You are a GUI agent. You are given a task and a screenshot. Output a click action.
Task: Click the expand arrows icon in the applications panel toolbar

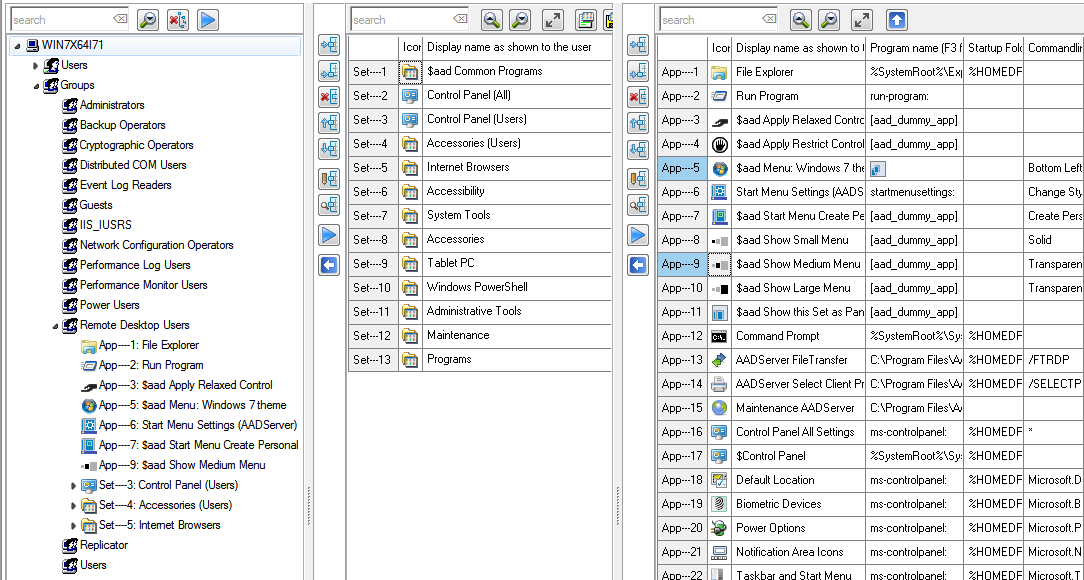(862, 19)
